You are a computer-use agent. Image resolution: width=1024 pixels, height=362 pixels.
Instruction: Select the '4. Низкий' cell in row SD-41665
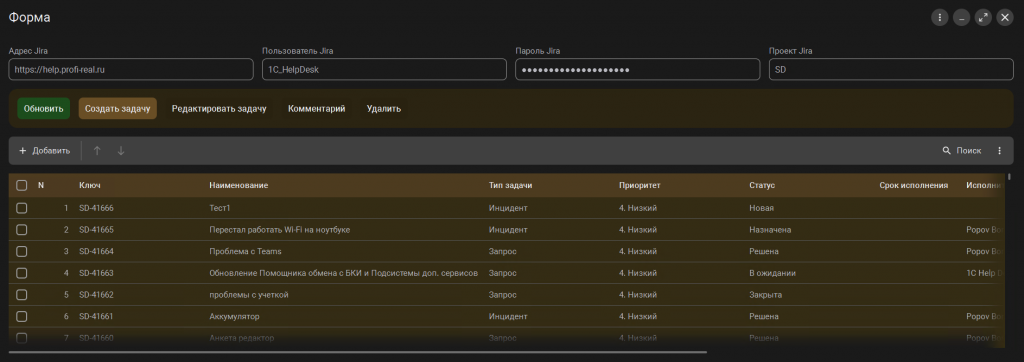[x=638, y=230]
